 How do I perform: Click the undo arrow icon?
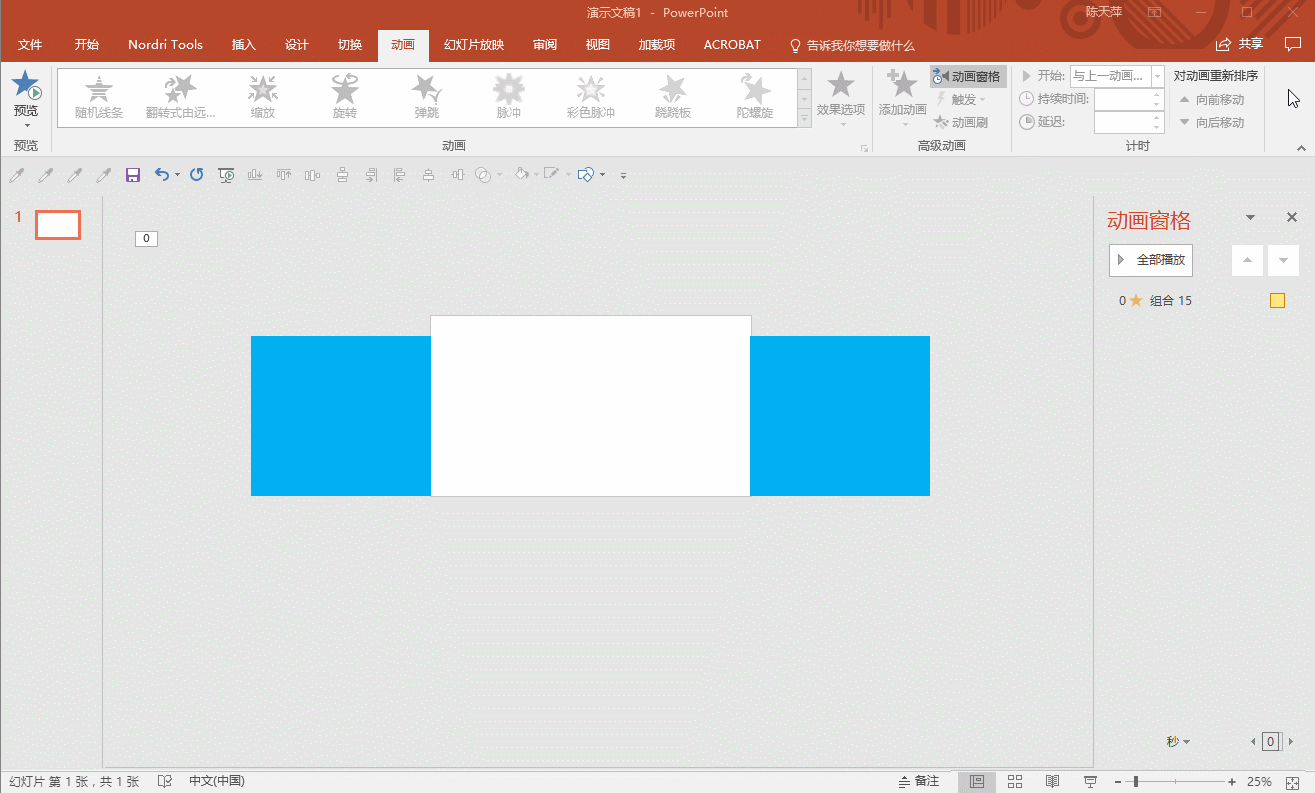tap(162, 175)
